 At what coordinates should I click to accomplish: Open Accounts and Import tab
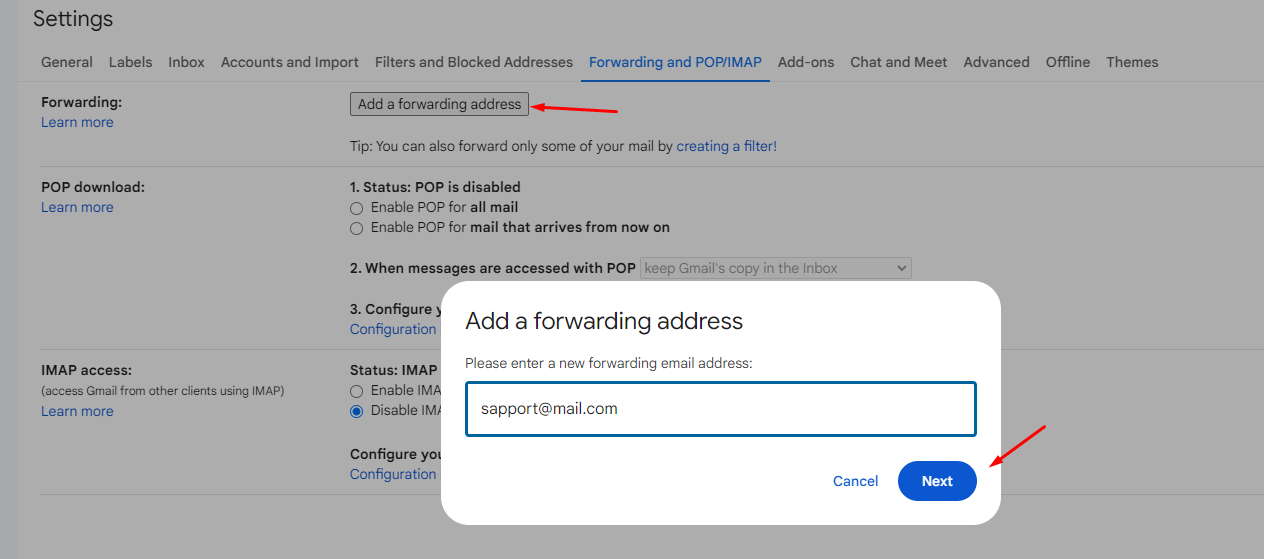[289, 62]
